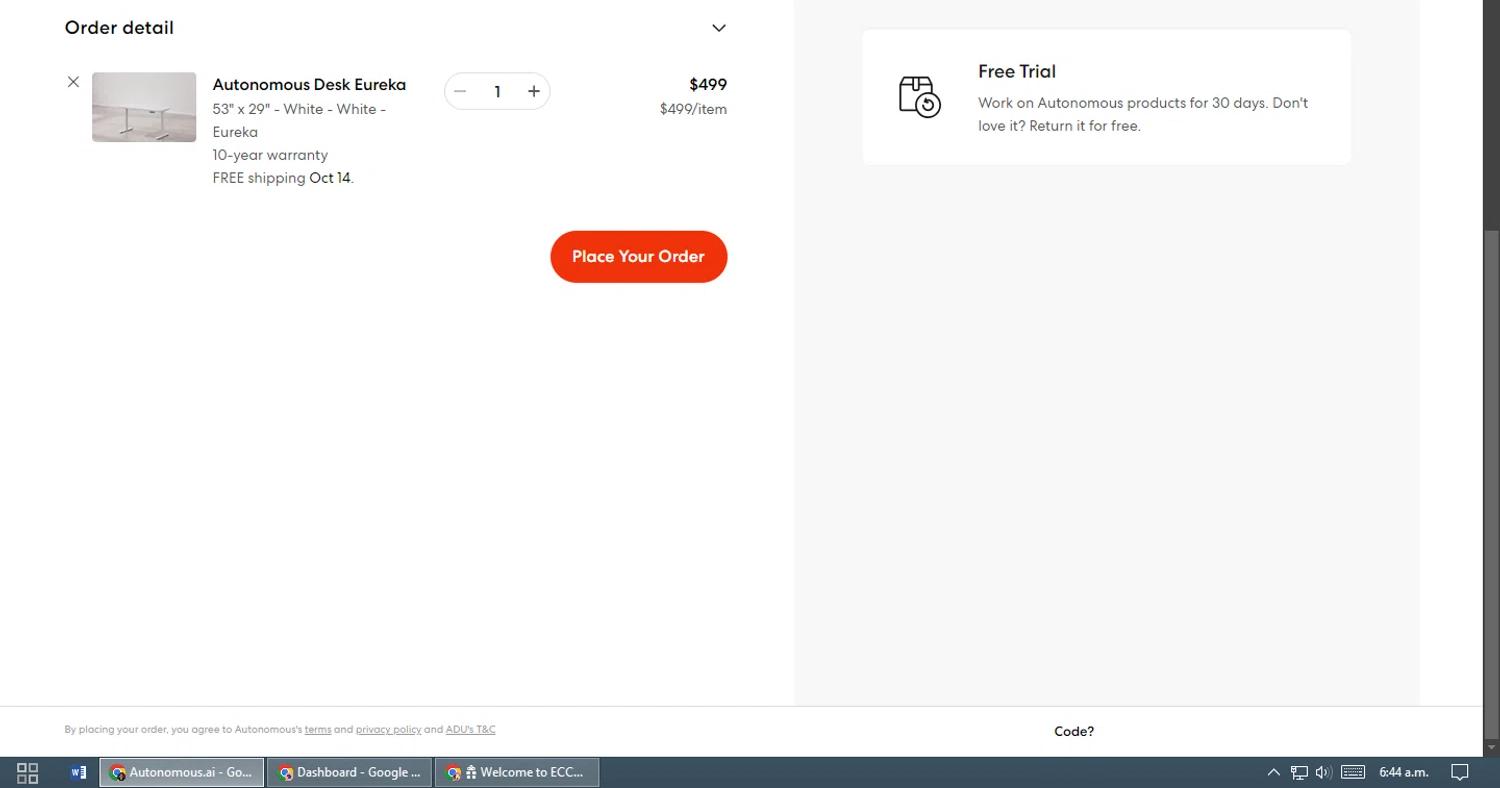Switch to Autonomous.ai Chrome taskbar window
The height and width of the screenshot is (788, 1500).
click(182, 773)
